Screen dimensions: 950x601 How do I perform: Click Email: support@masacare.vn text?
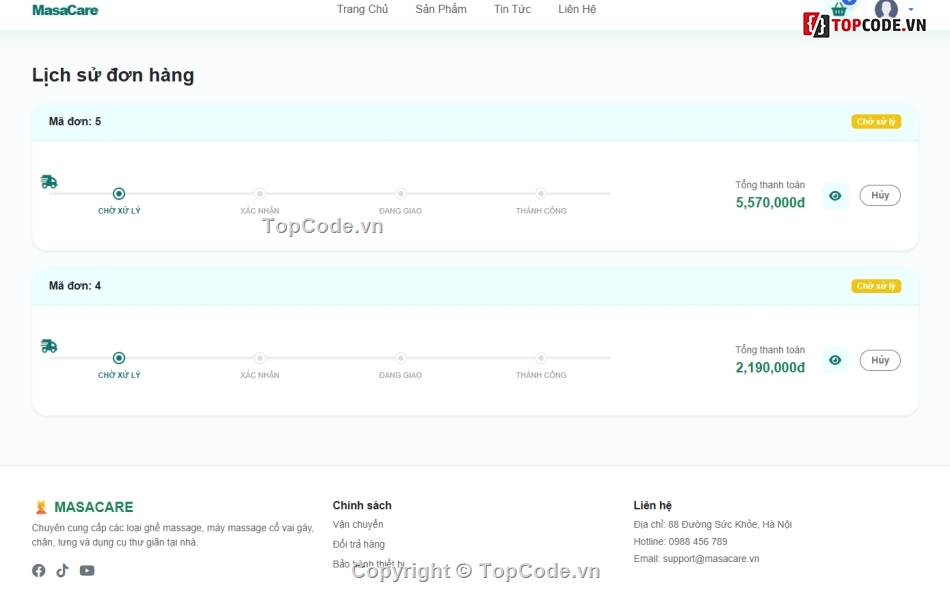[696, 558]
